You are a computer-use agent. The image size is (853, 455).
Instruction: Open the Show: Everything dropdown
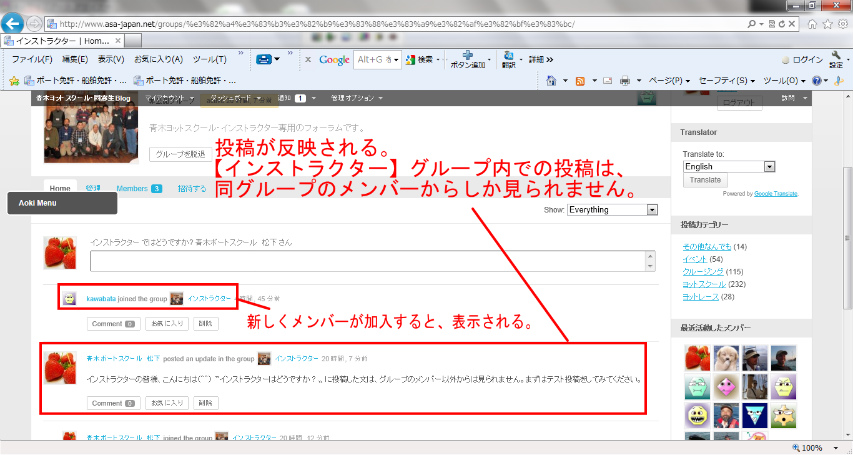(612, 210)
